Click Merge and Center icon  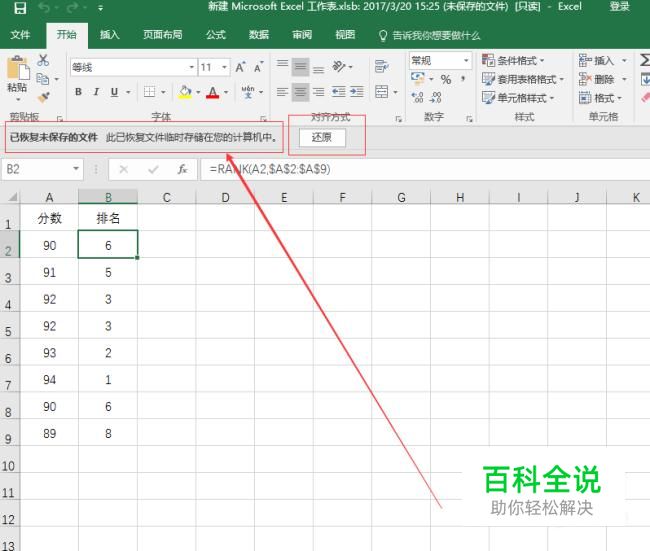pos(381,92)
